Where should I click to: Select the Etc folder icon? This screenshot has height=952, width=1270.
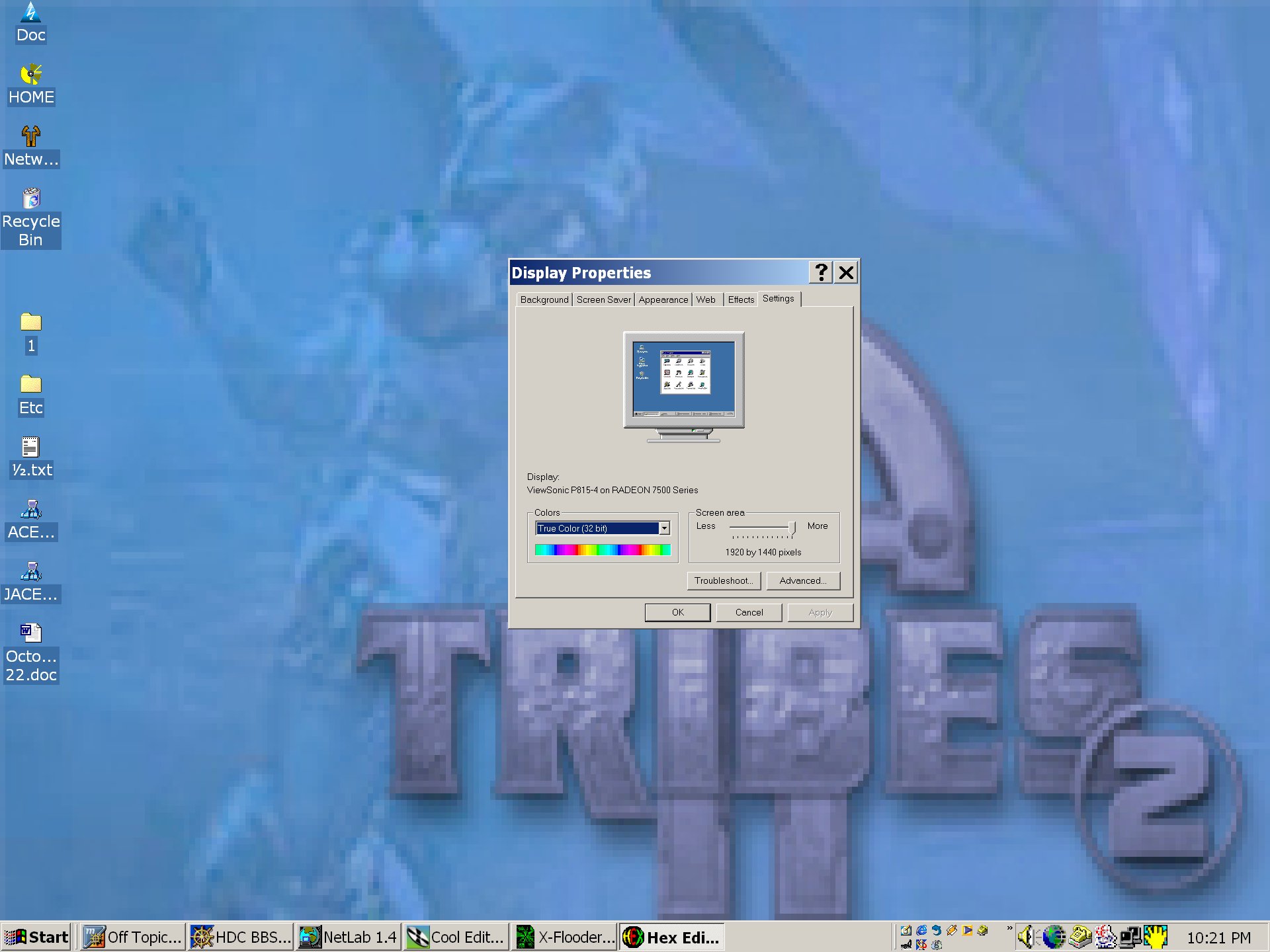pos(31,395)
